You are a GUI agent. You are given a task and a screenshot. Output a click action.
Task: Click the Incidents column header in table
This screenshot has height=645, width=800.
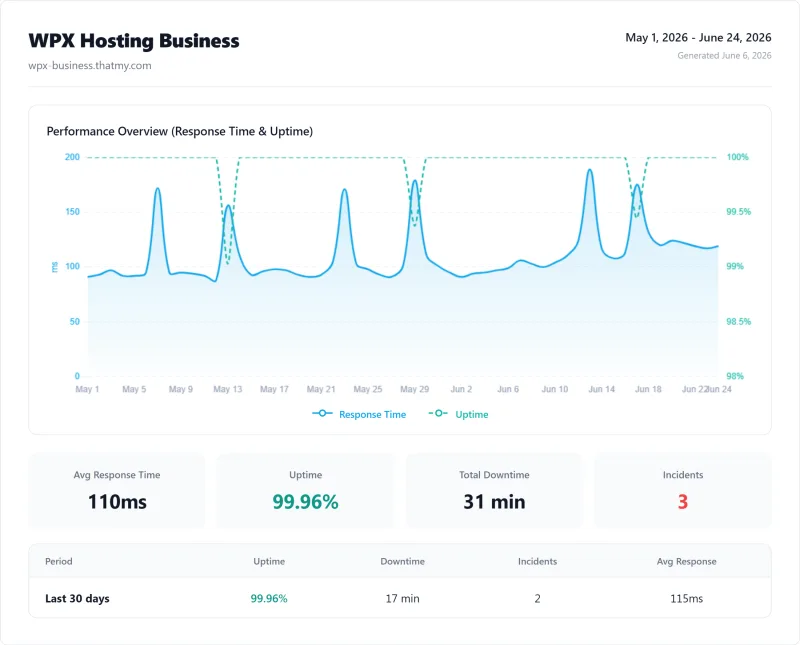coord(537,561)
